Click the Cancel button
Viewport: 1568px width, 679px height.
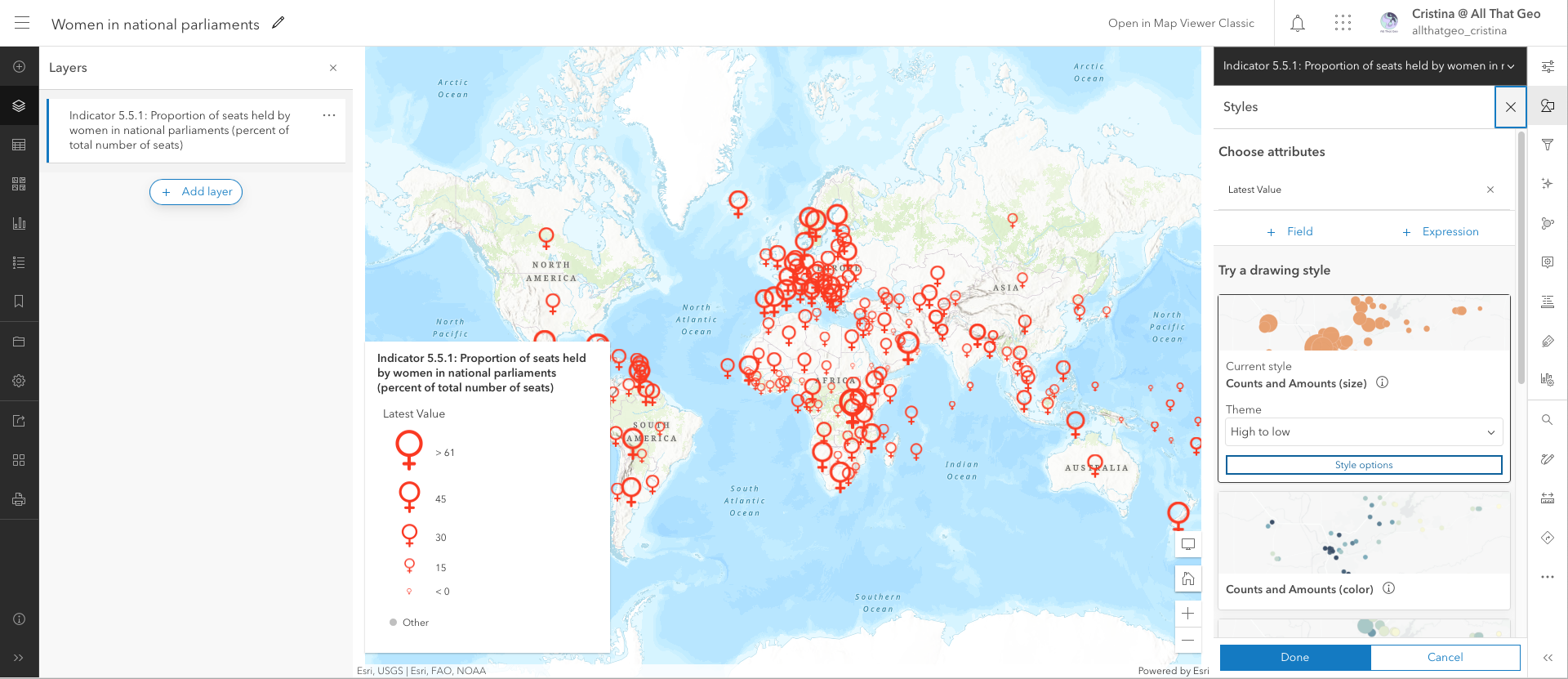(x=1445, y=657)
